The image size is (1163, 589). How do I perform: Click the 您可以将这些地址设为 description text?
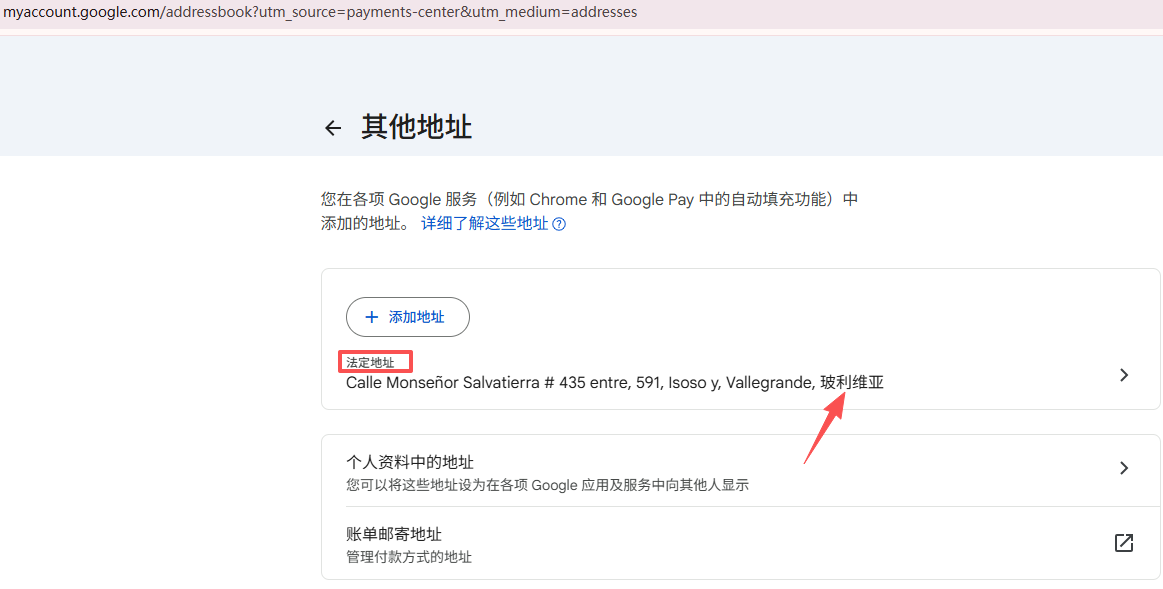547,486
